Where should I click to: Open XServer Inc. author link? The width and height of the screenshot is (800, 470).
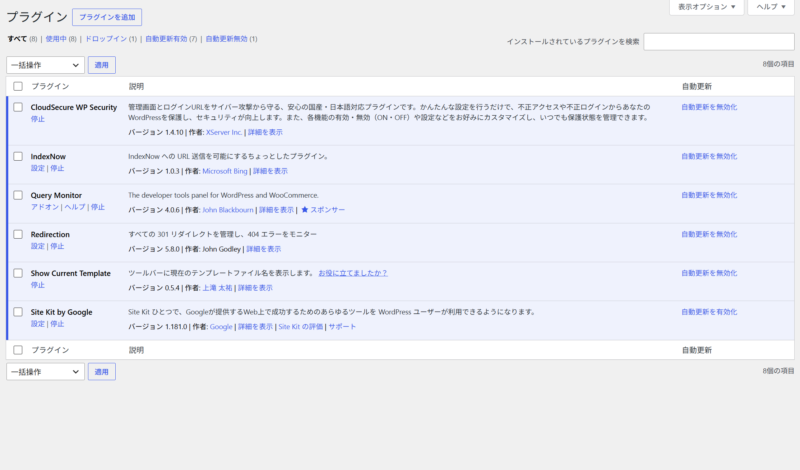tap(224, 132)
